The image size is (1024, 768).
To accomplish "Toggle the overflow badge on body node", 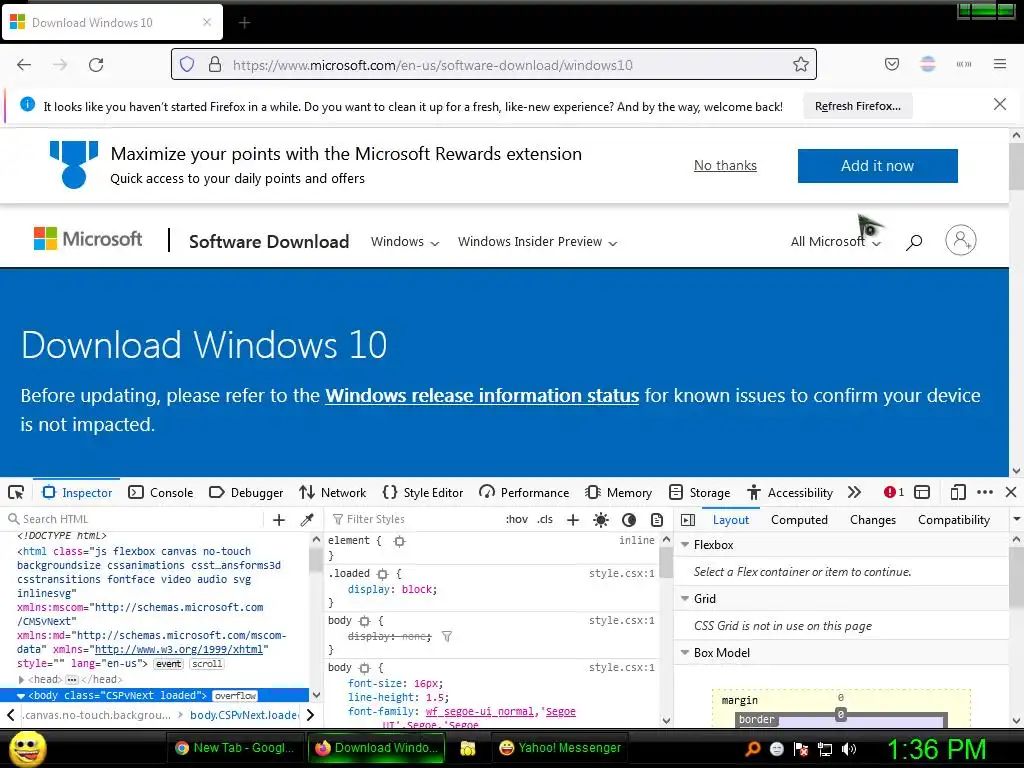I will click(x=235, y=696).
